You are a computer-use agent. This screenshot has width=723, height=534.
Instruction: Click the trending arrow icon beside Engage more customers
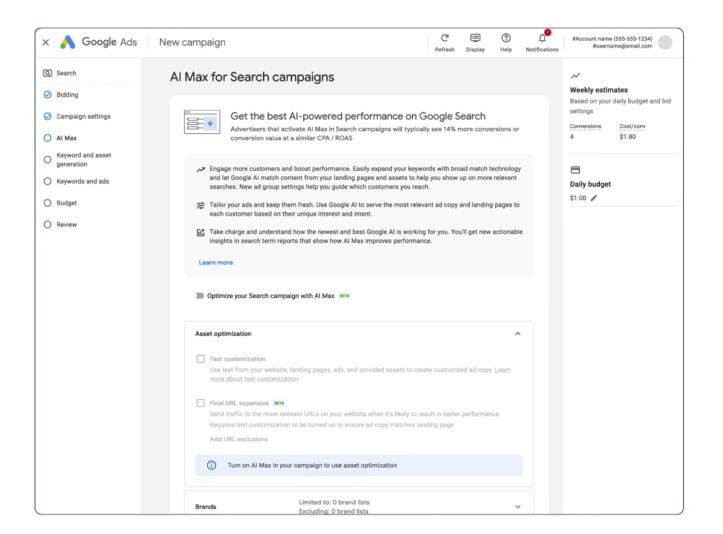[201, 169]
